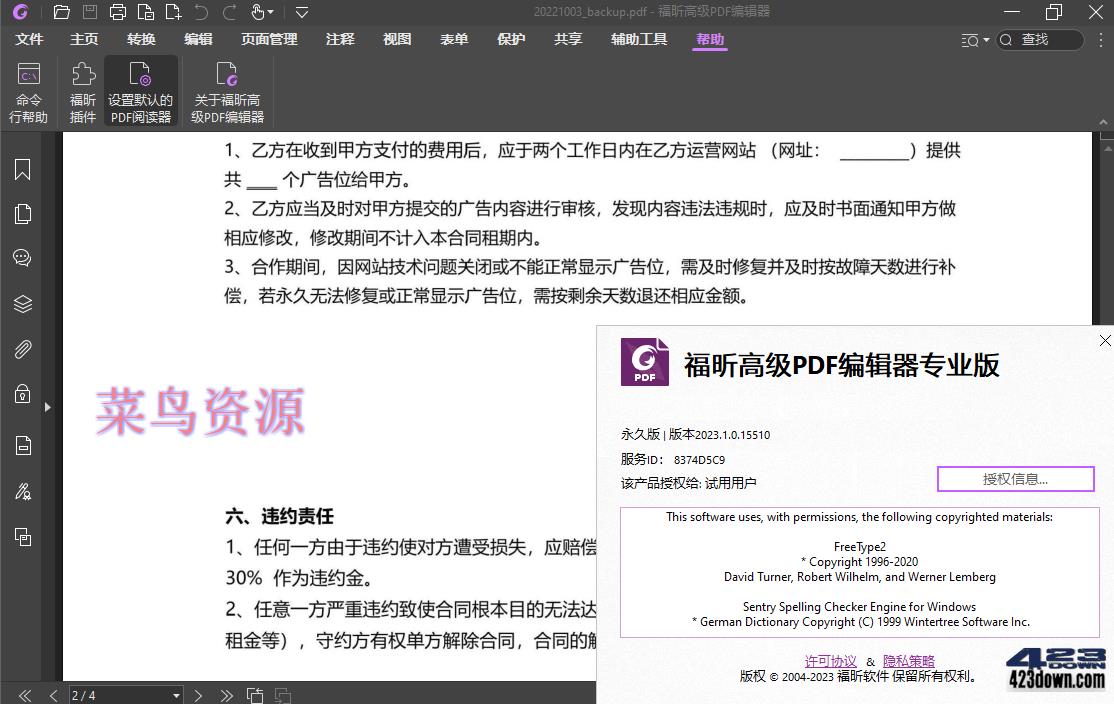The image size is (1114, 704).
Task: Open 命令行帮助 from the ribbon
Action: [x=28, y=88]
